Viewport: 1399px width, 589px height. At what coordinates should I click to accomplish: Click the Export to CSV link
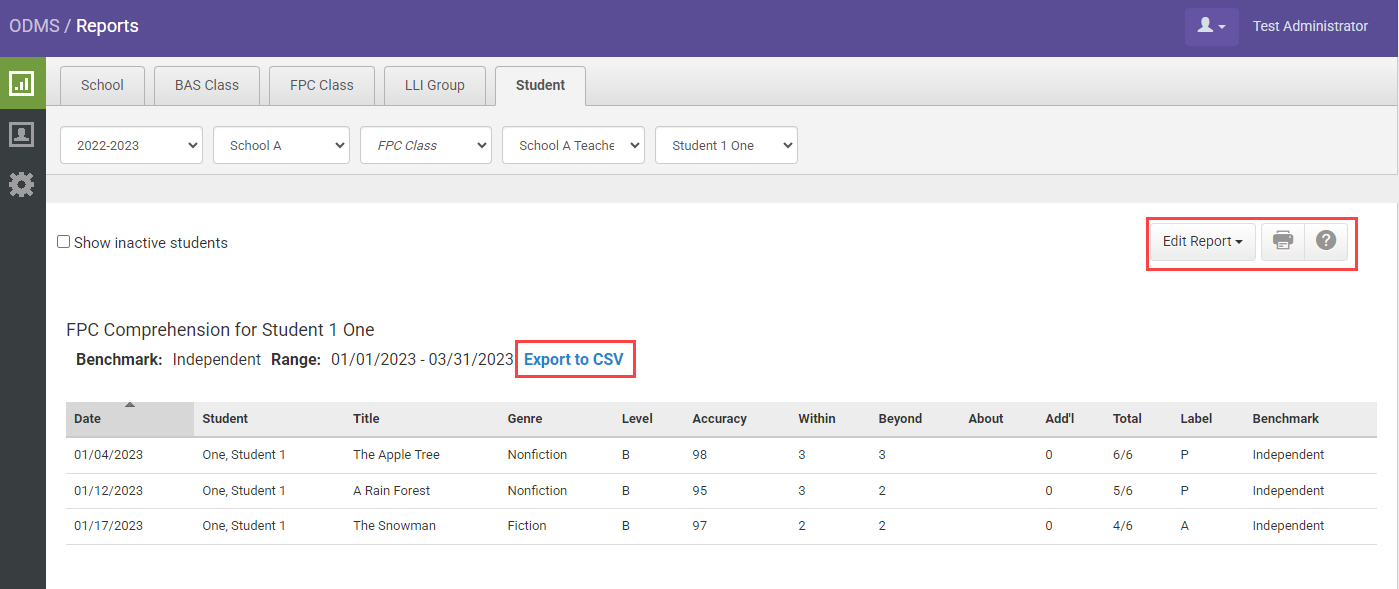[574, 359]
